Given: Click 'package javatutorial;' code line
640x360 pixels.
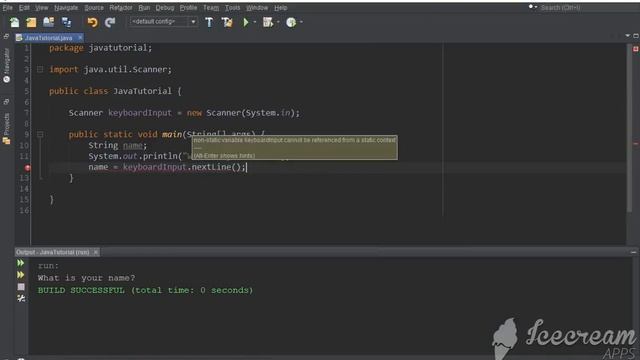Looking at the screenshot, I should (x=100, y=48).
